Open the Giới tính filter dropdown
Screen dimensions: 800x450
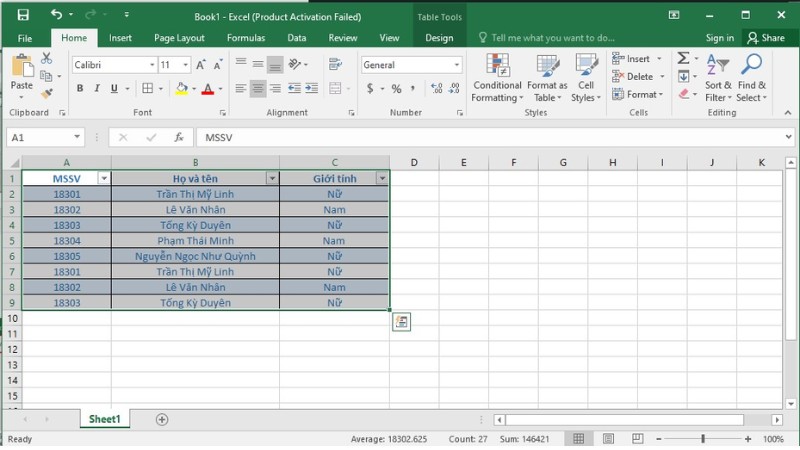pos(382,178)
